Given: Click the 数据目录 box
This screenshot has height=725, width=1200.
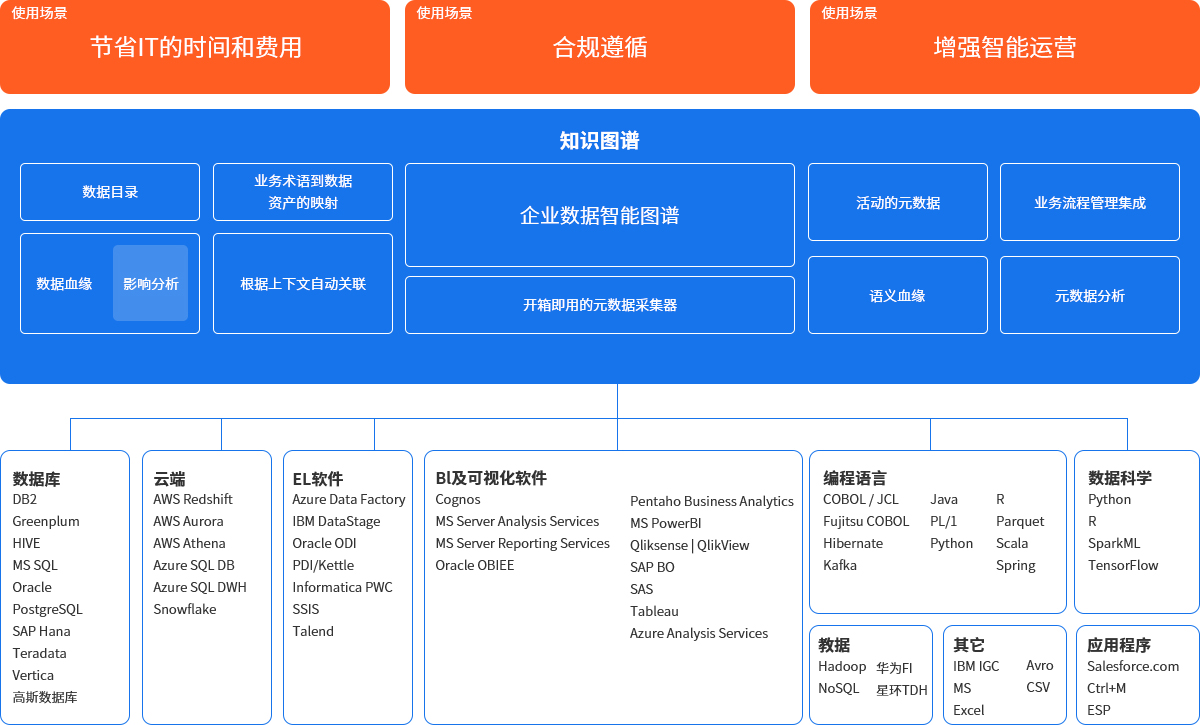Looking at the screenshot, I should (x=110, y=192).
